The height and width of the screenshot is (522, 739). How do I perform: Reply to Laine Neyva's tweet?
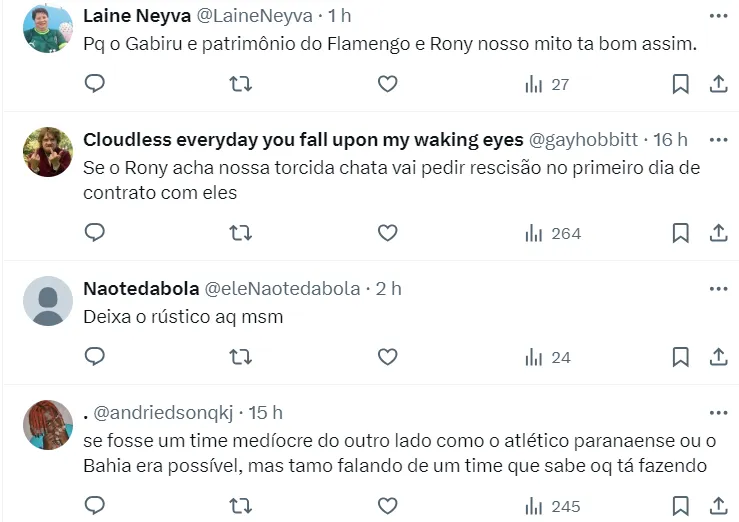(94, 85)
